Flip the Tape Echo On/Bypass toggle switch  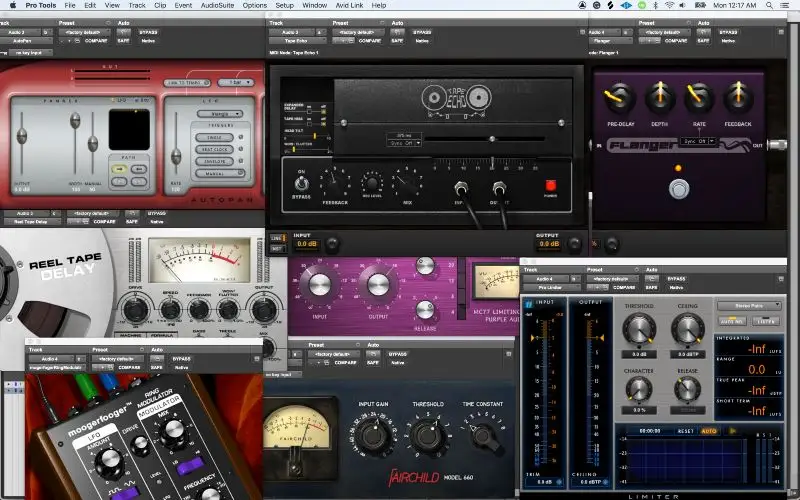click(301, 183)
